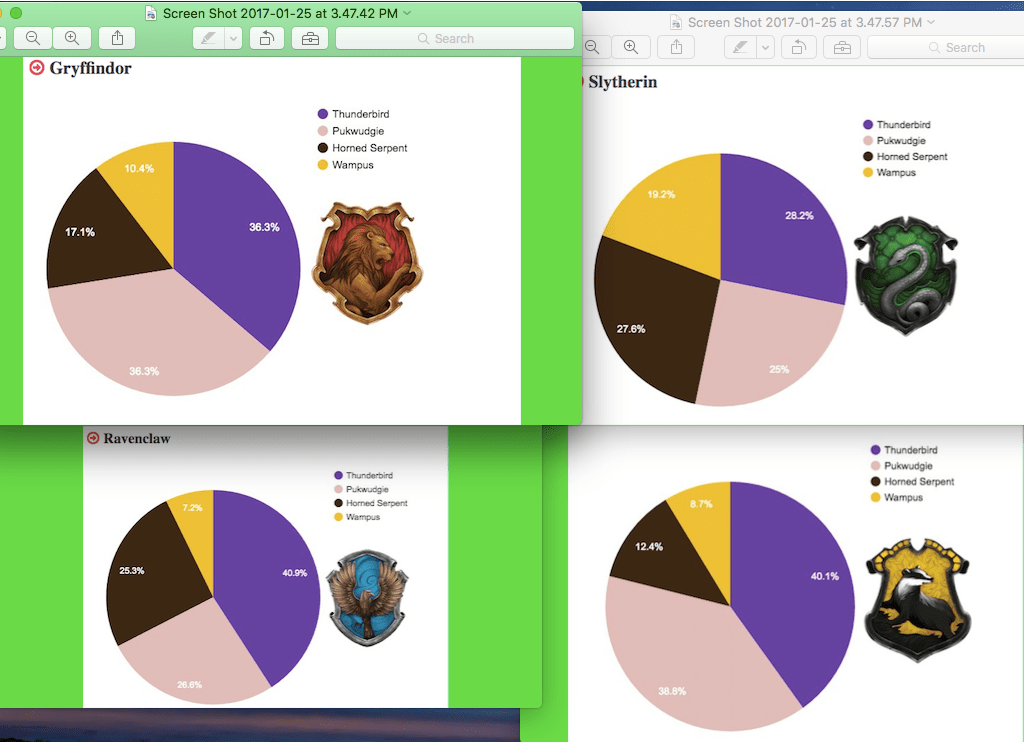Click Pukwudgie label in Hufflepuff legend
Screen dimensions: 1024x742
pos(908,466)
